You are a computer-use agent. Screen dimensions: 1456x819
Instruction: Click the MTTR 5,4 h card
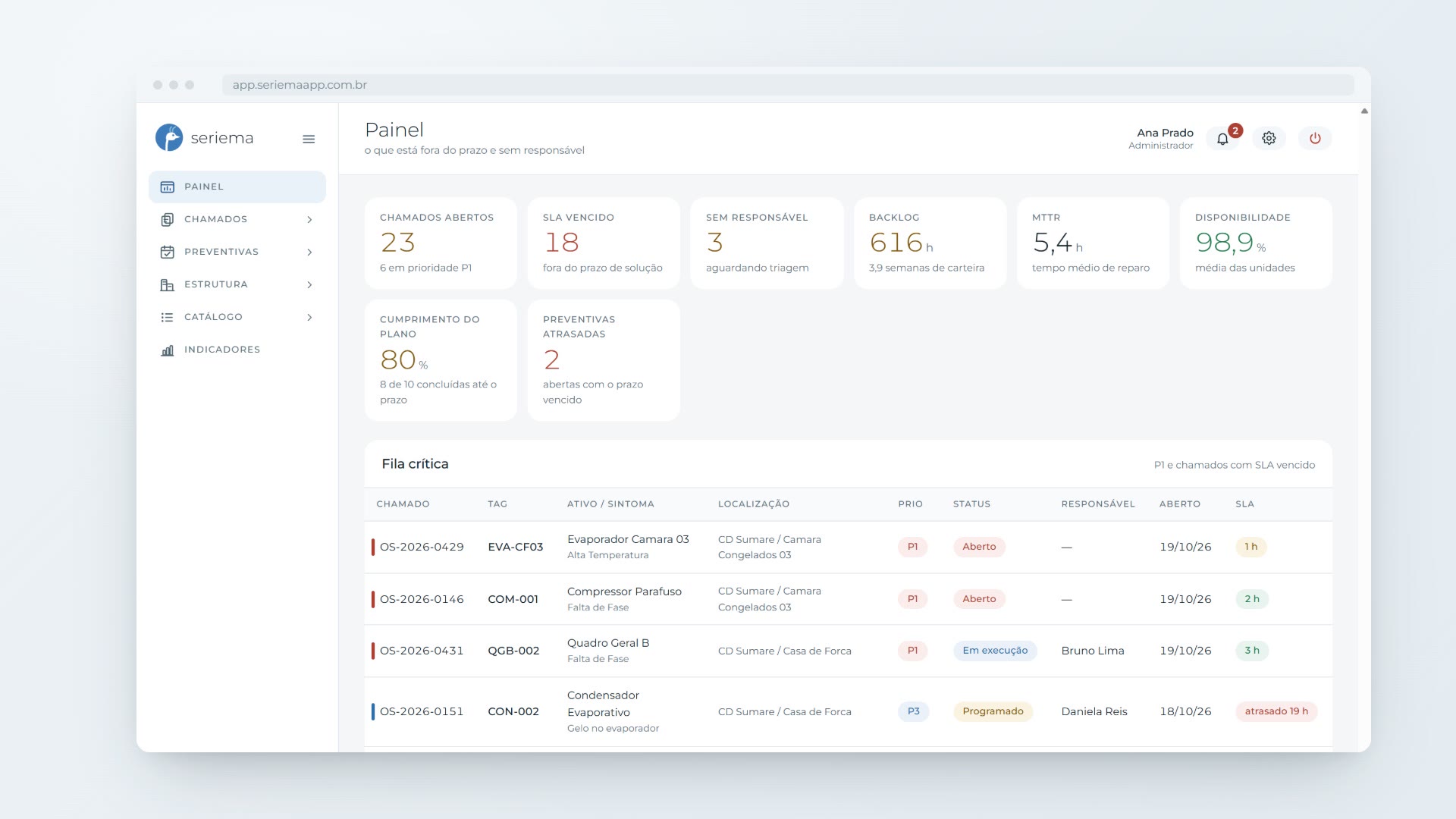click(1093, 243)
